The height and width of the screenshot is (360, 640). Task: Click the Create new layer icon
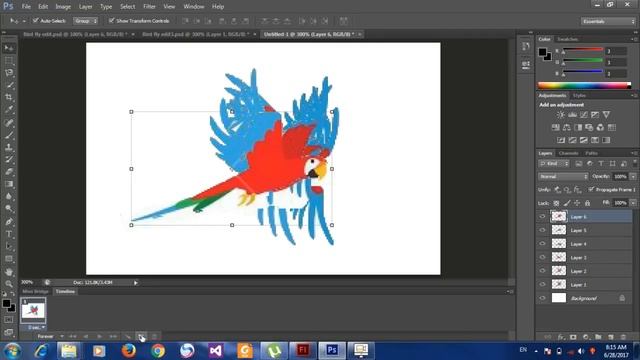pyautogui.click(x=611, y=337)
